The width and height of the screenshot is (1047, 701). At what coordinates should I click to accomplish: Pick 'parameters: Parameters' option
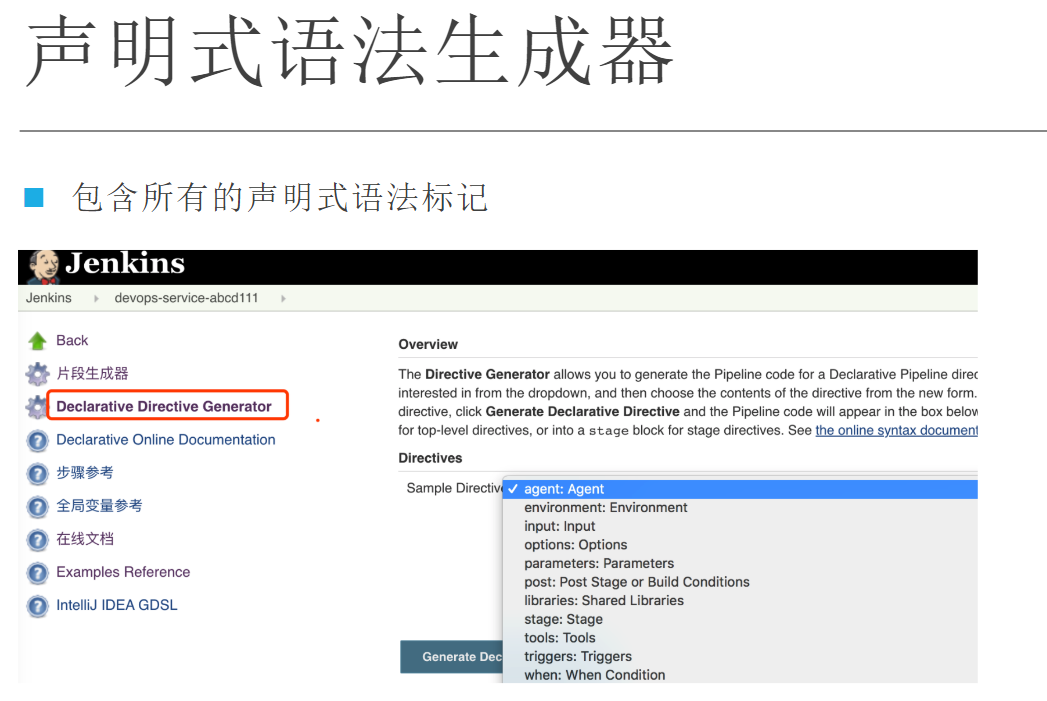pos(741,564)
